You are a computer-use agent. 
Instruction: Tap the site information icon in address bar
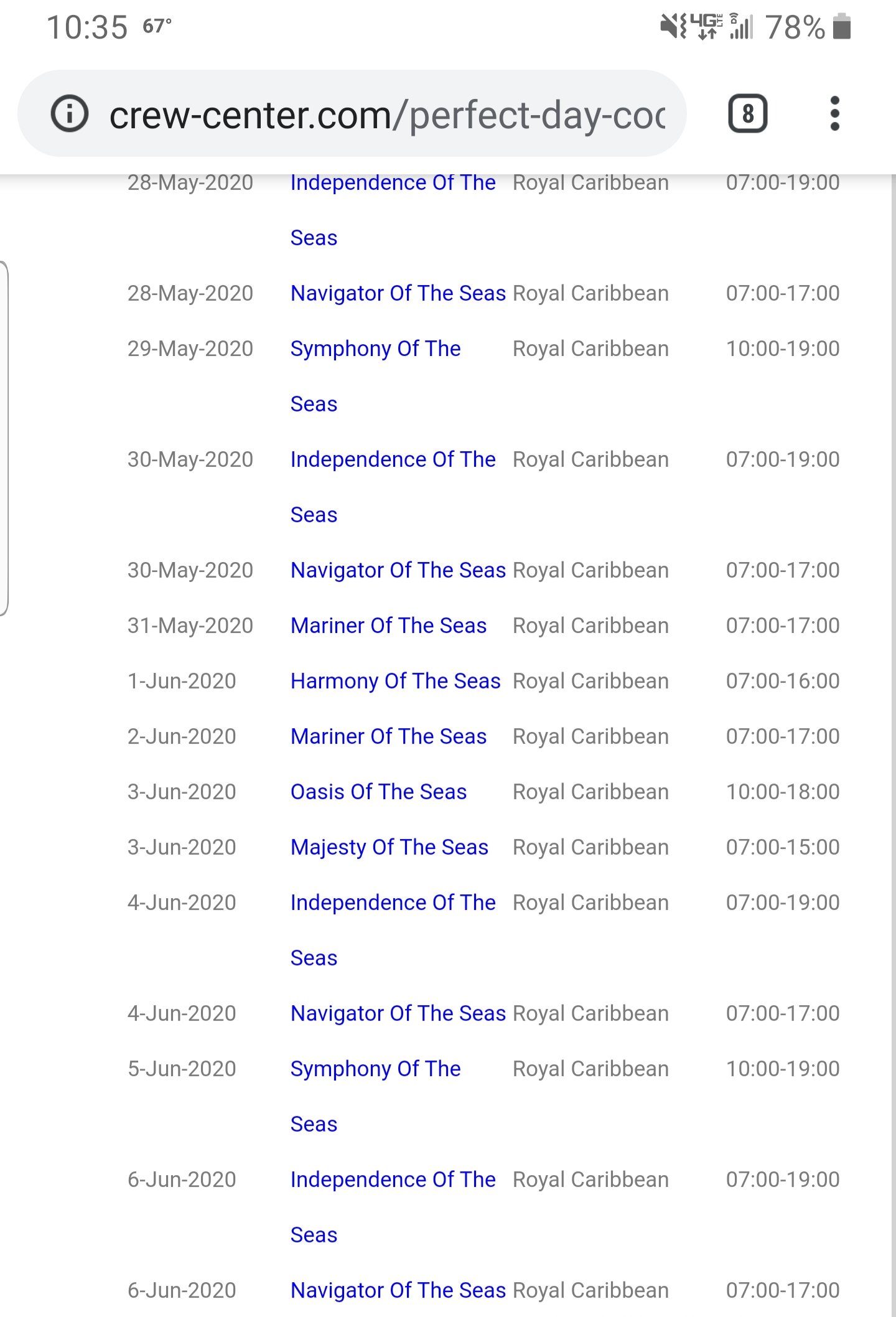(70, 114)
